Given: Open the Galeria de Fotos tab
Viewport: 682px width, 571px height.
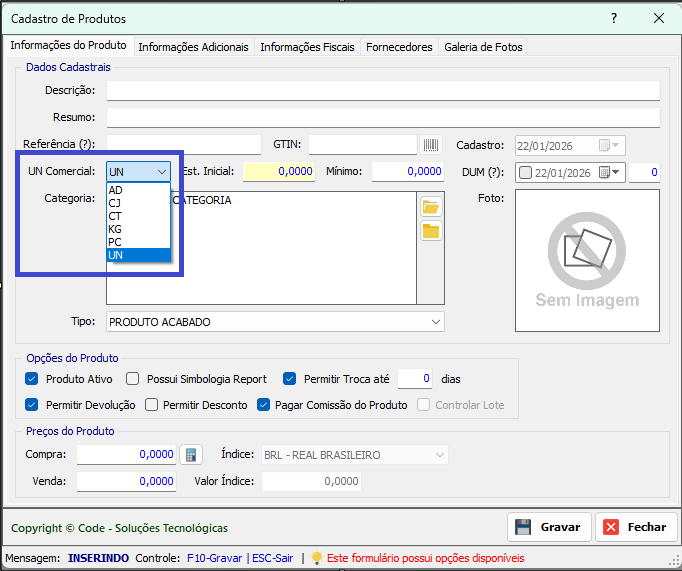Looking at the screenshot, I should point(483,47).
